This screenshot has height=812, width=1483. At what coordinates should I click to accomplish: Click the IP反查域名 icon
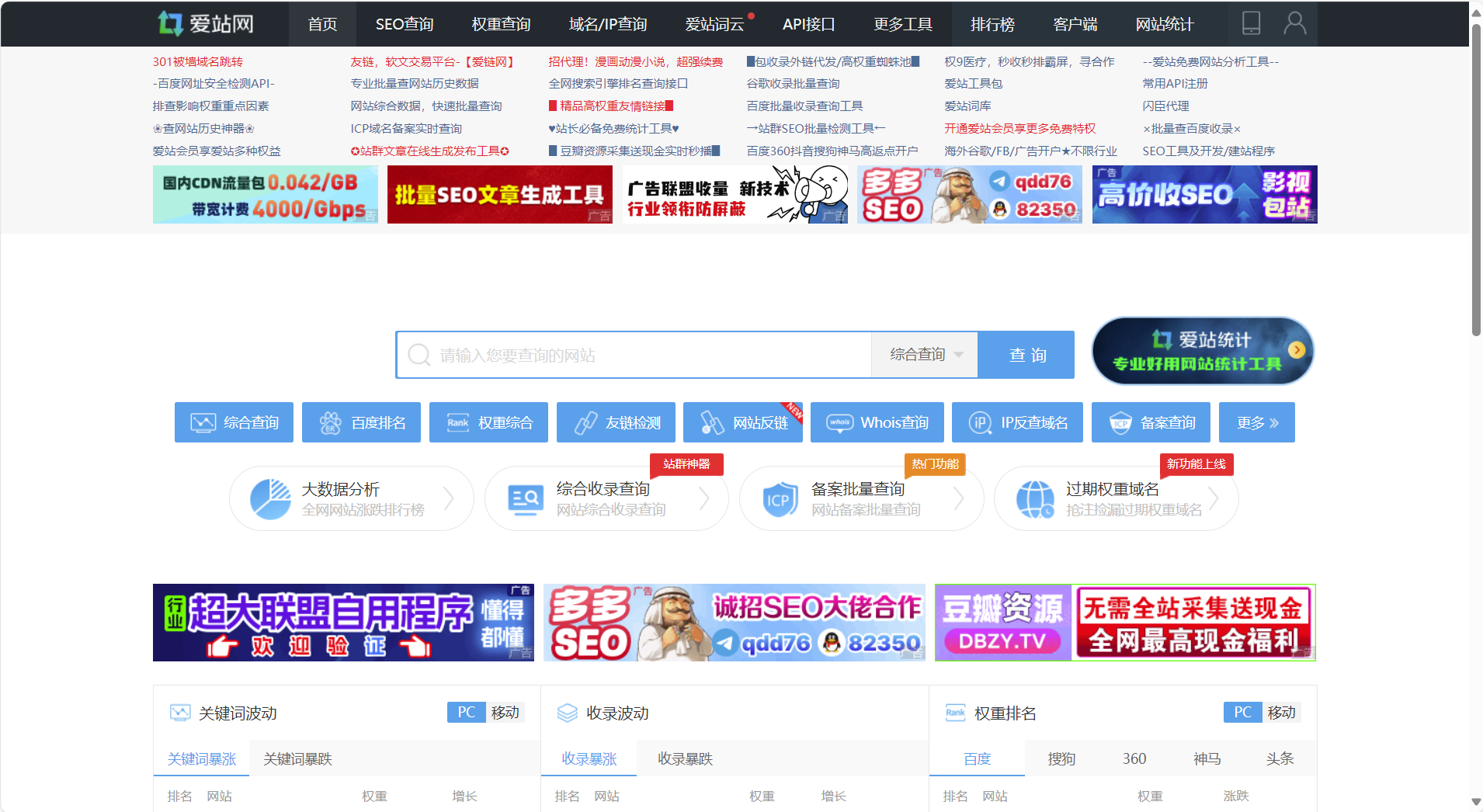(x=980, y=422)
